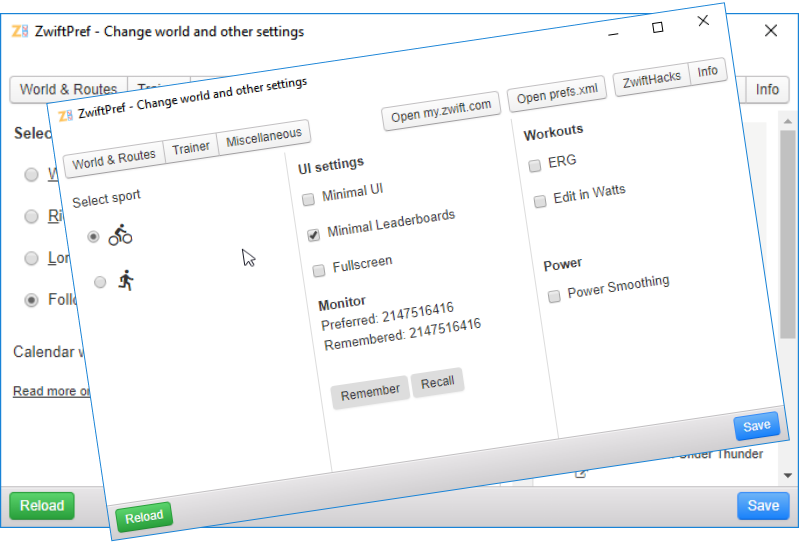
Task: Click the Save button in back window
Action: coord(763,506)
